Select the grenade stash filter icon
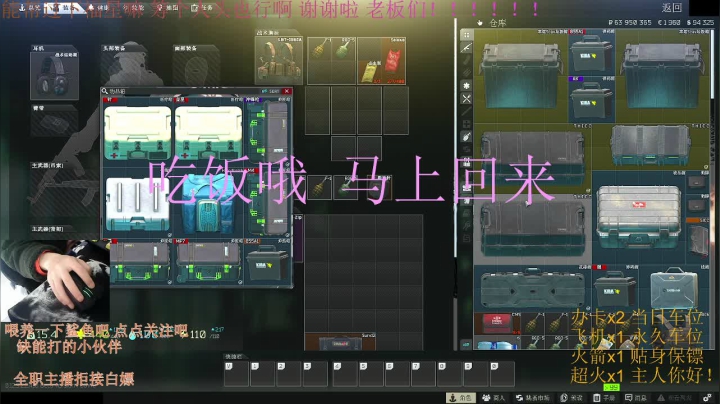Image resolution: width=720 pixels, height=404 pixels. [467, 137]
